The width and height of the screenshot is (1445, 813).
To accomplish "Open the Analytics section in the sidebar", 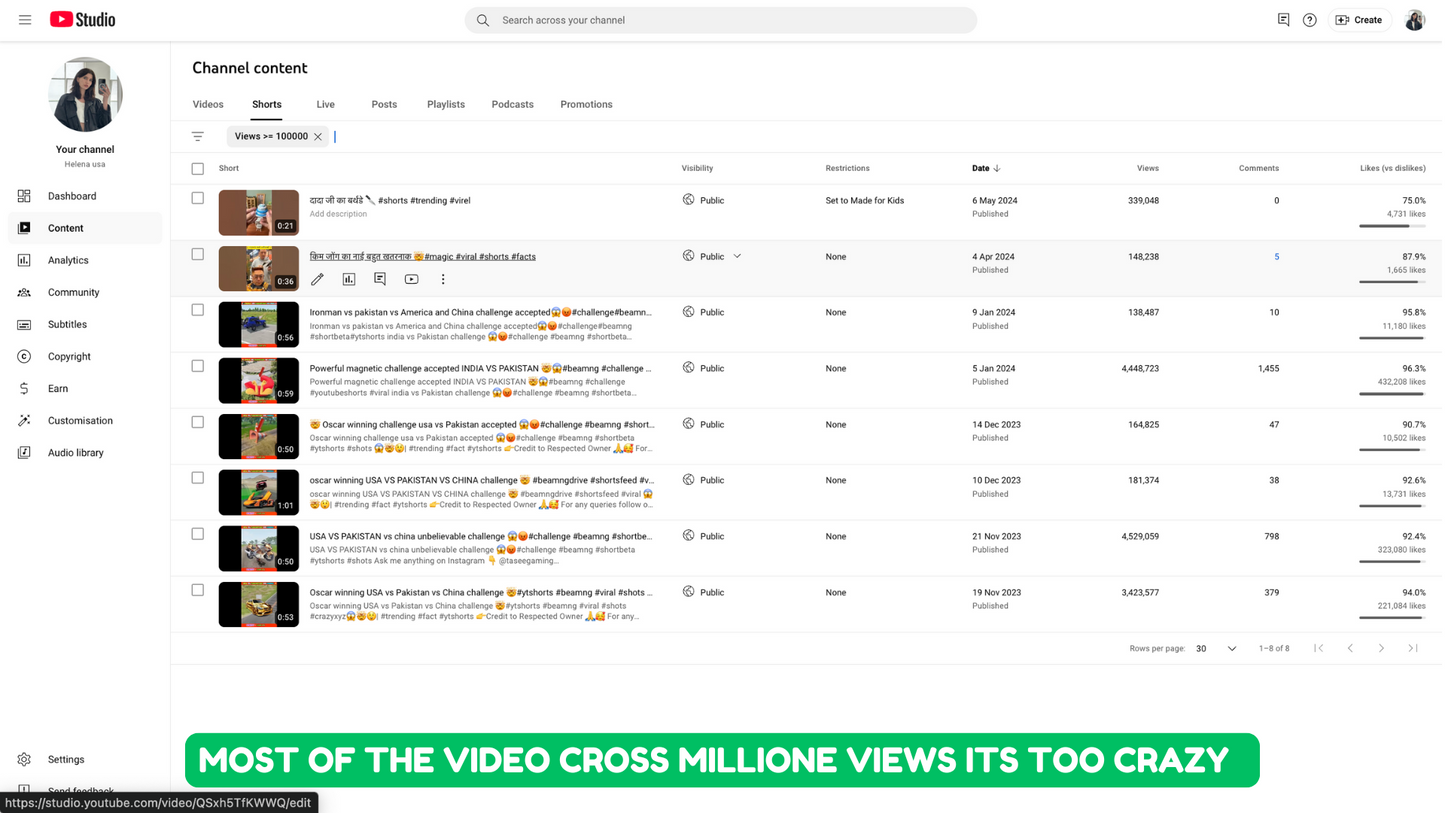I will 68,260.
